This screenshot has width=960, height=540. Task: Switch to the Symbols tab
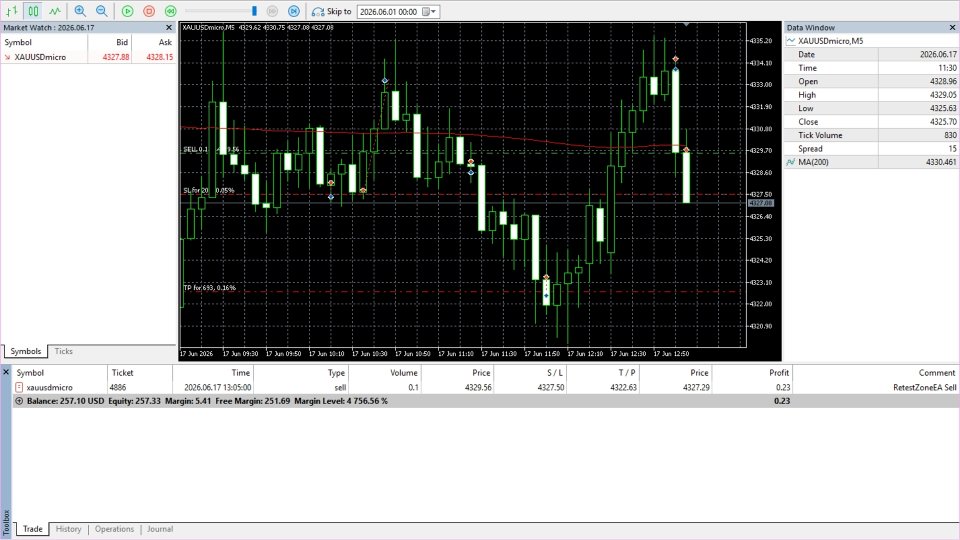(25, 351)
